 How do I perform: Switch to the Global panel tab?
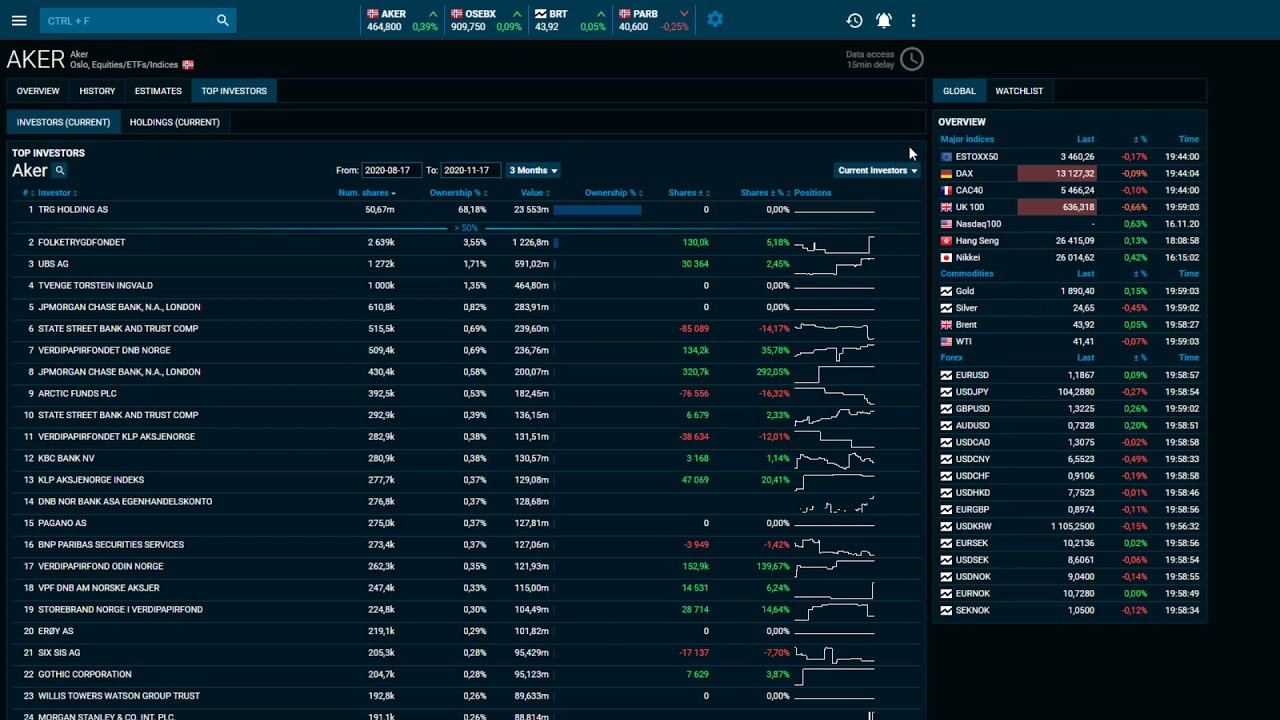(x=959, y=91)
